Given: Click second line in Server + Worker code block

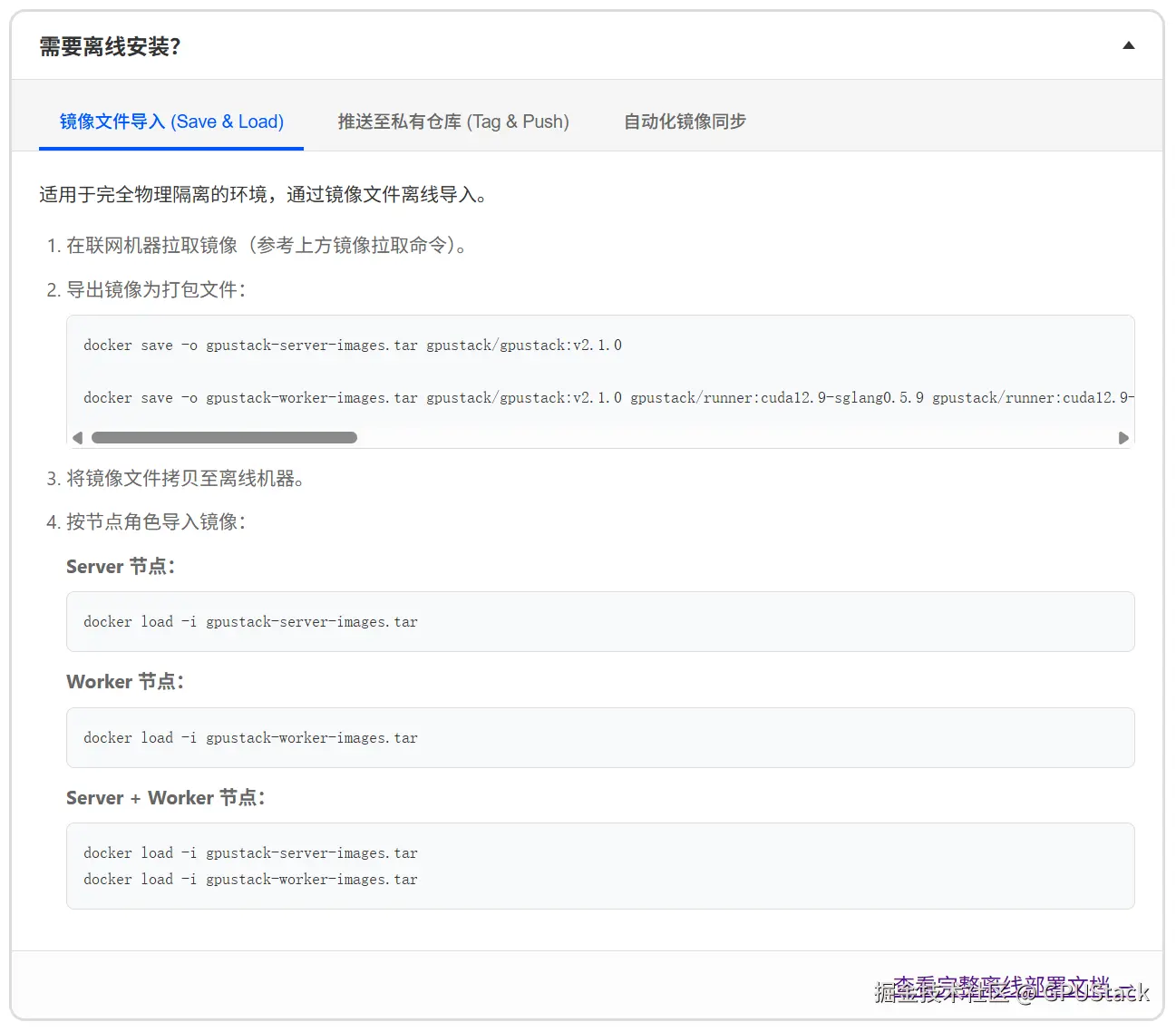Looking at the screenshot, I should point(250,879).
